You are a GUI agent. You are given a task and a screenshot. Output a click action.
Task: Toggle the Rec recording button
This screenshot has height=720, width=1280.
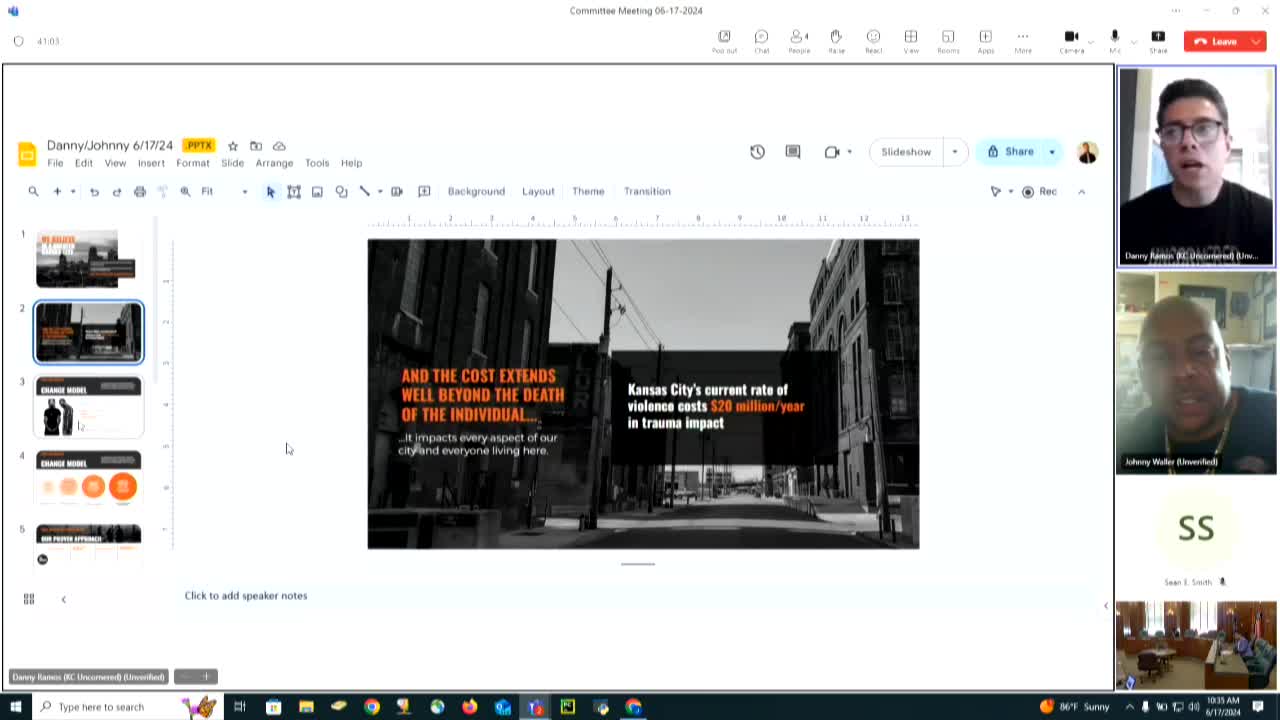(1039, 191)
